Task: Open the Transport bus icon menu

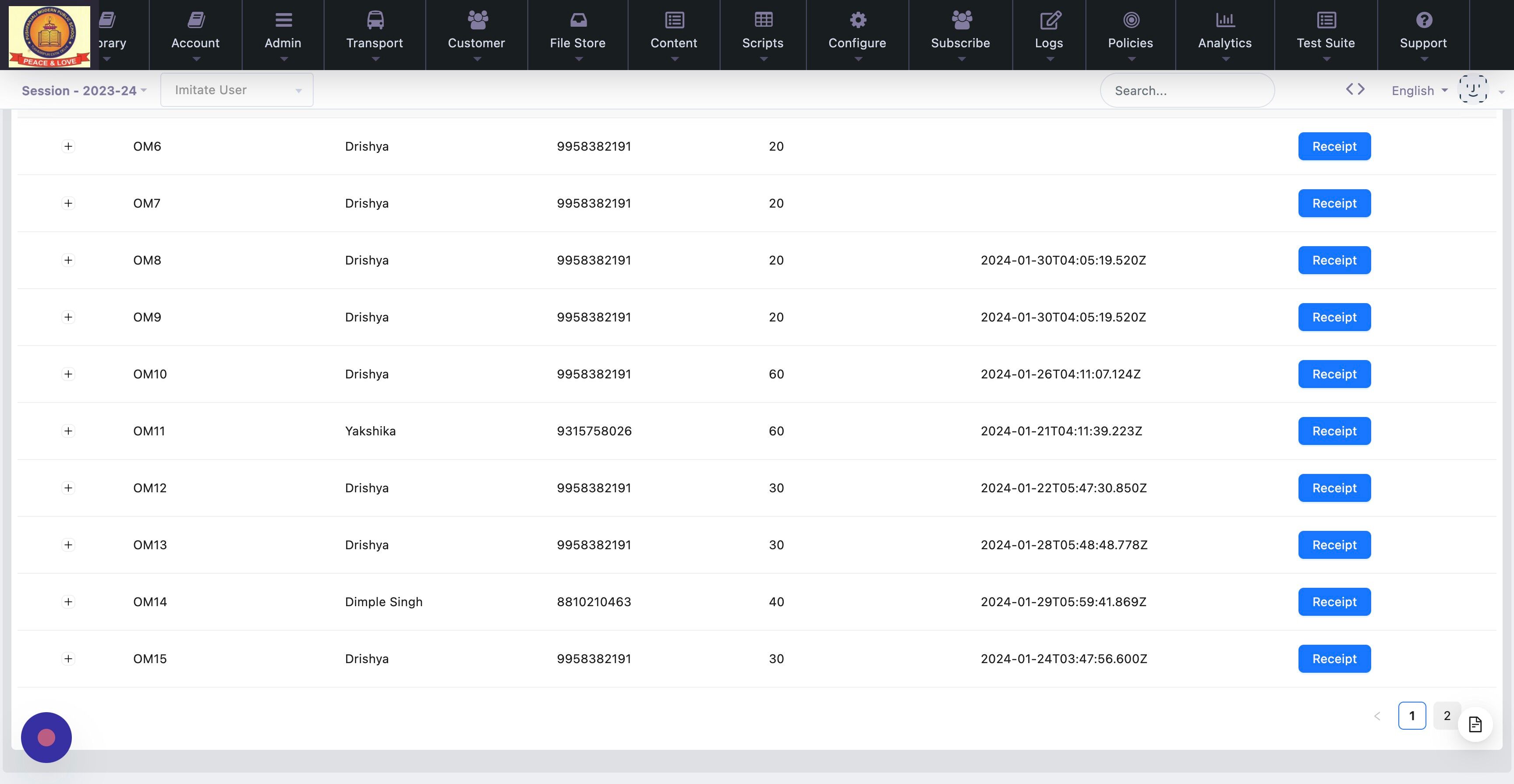Action: (375, 20)
